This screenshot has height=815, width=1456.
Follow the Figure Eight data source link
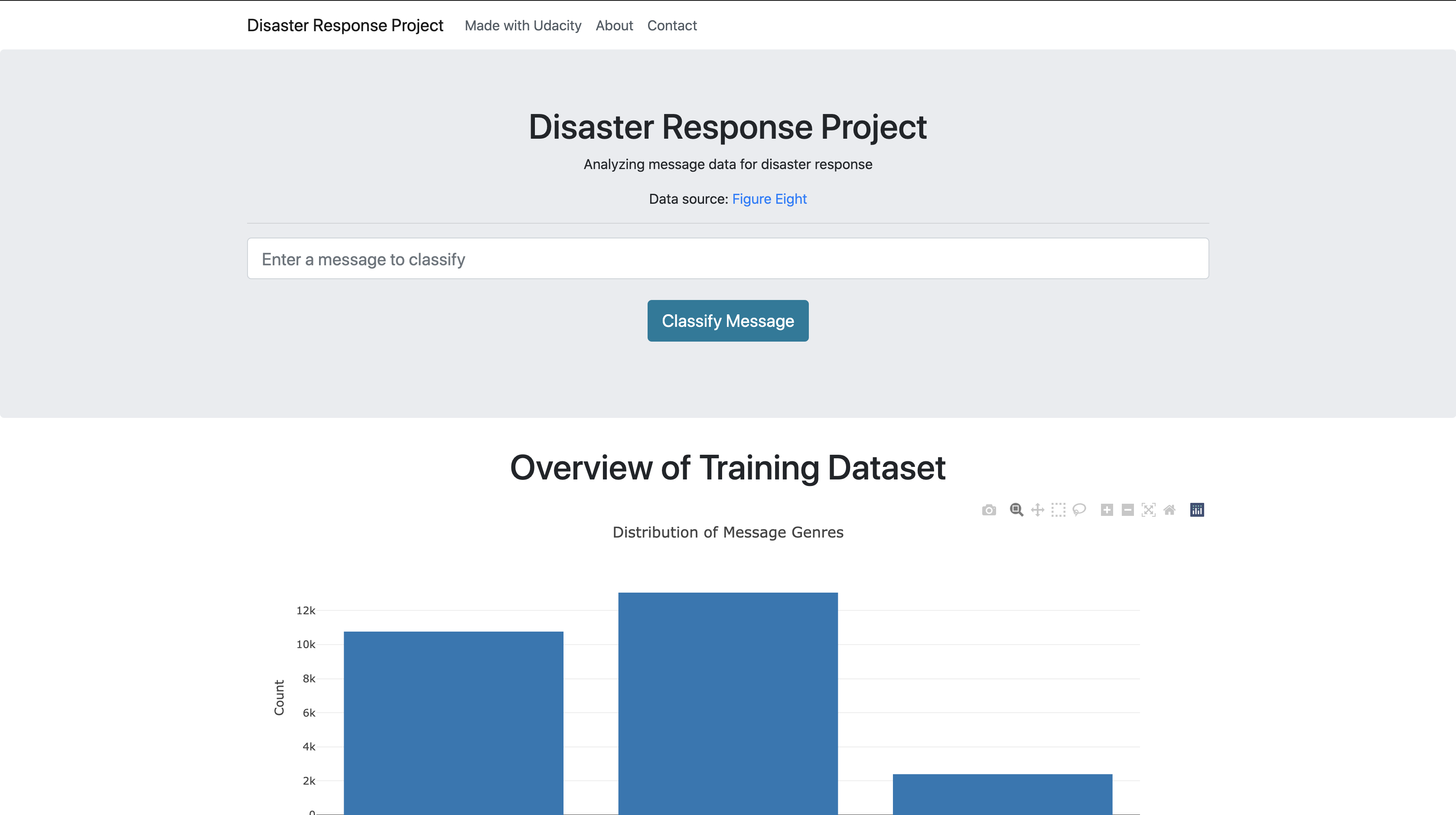click(769, 199)
